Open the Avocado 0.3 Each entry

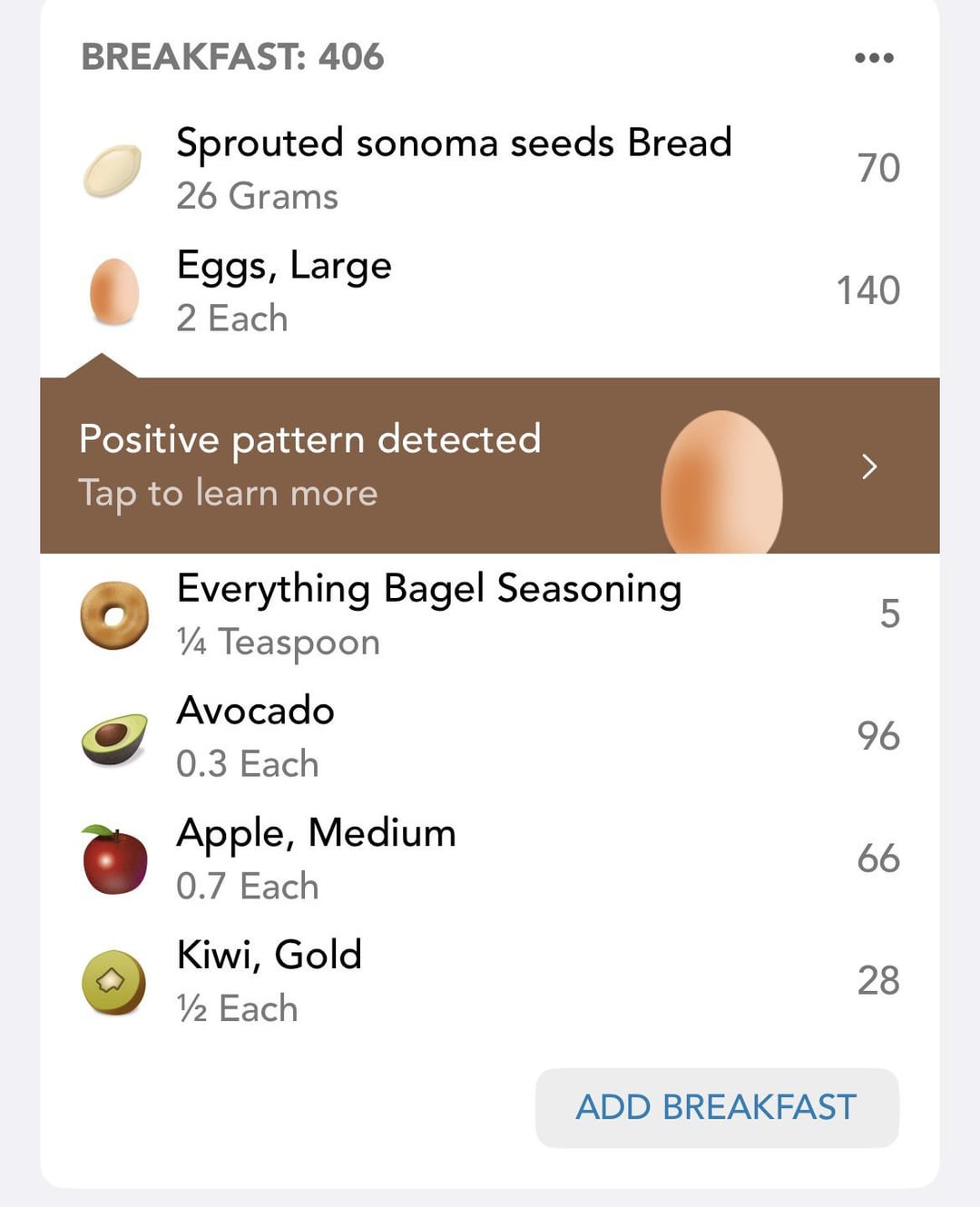[490, 737]
